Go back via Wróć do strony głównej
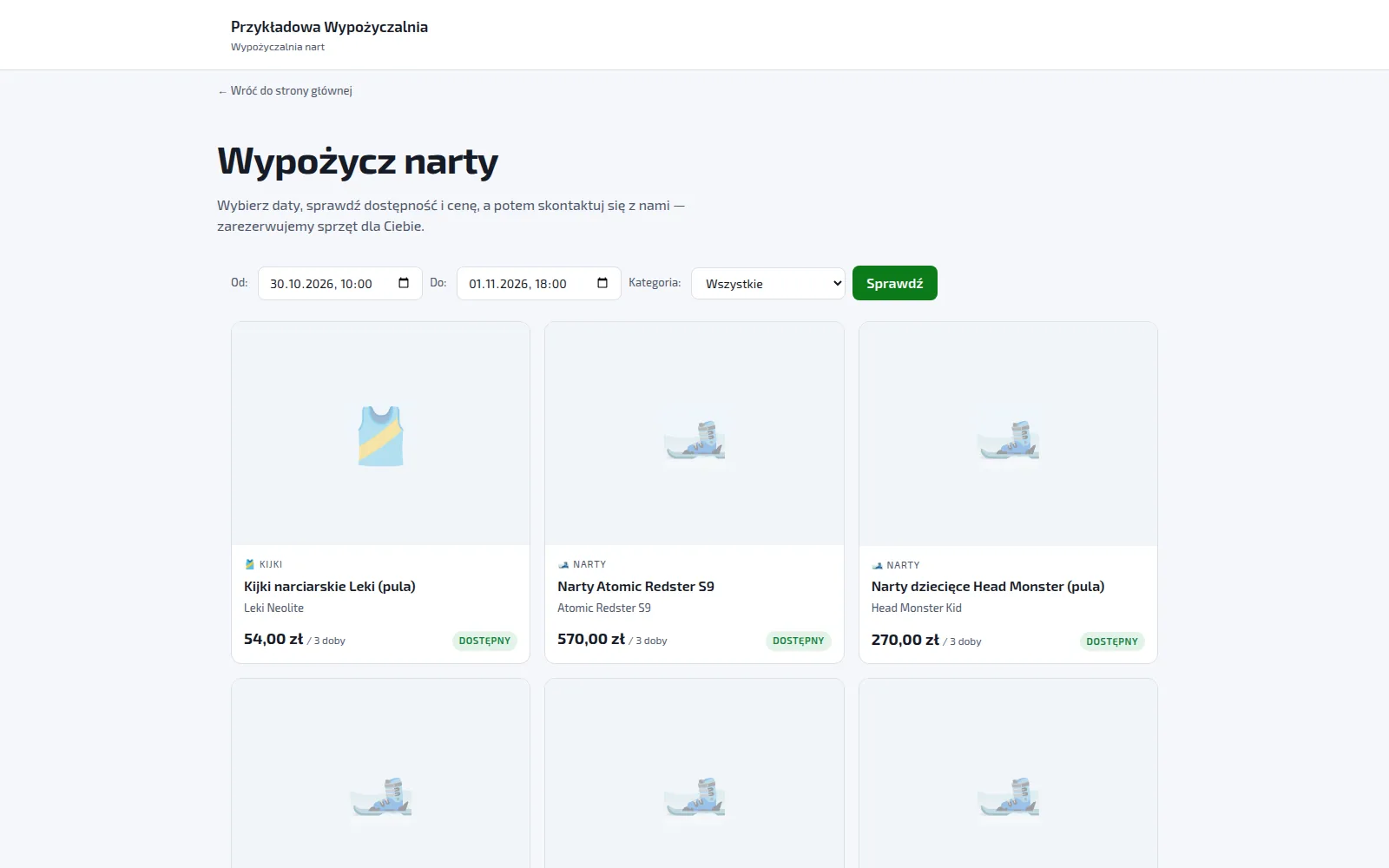The image size is (1389, 868). click(285, 90)
